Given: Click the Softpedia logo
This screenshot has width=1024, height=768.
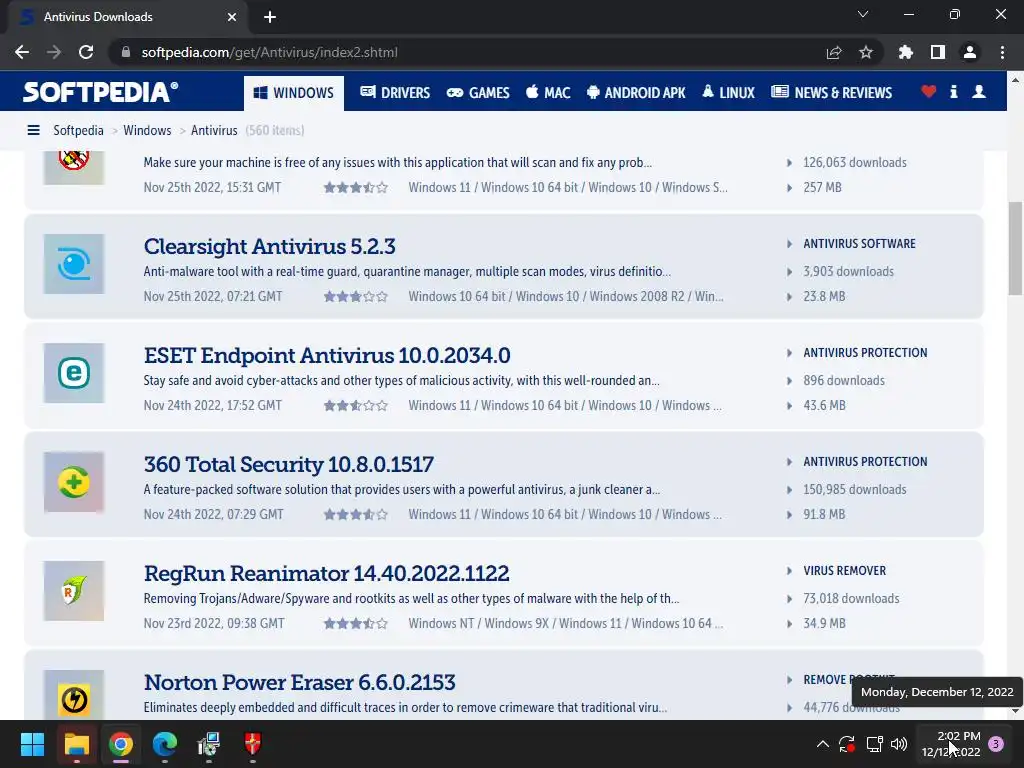Looking at the screenshot, I should 101,92.
